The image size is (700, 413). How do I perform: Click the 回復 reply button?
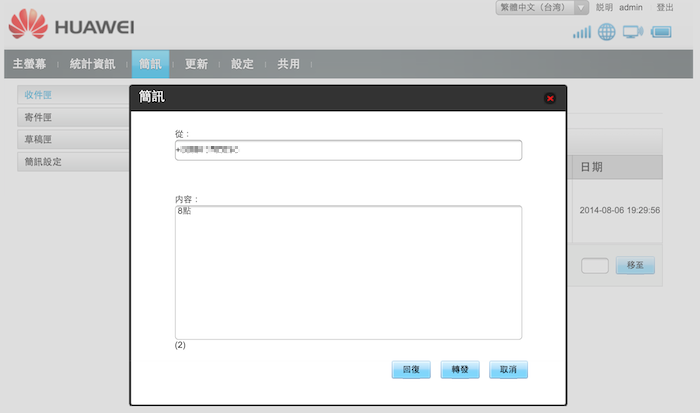(411, 370)
